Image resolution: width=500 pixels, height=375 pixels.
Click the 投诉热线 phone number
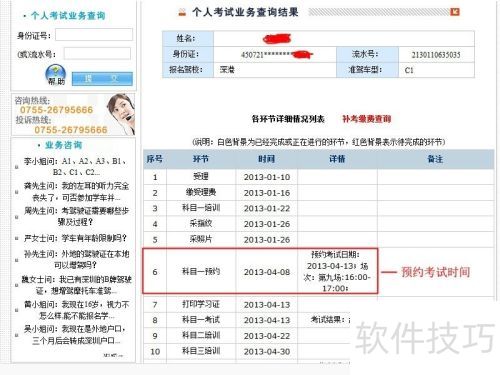(71, 129)
